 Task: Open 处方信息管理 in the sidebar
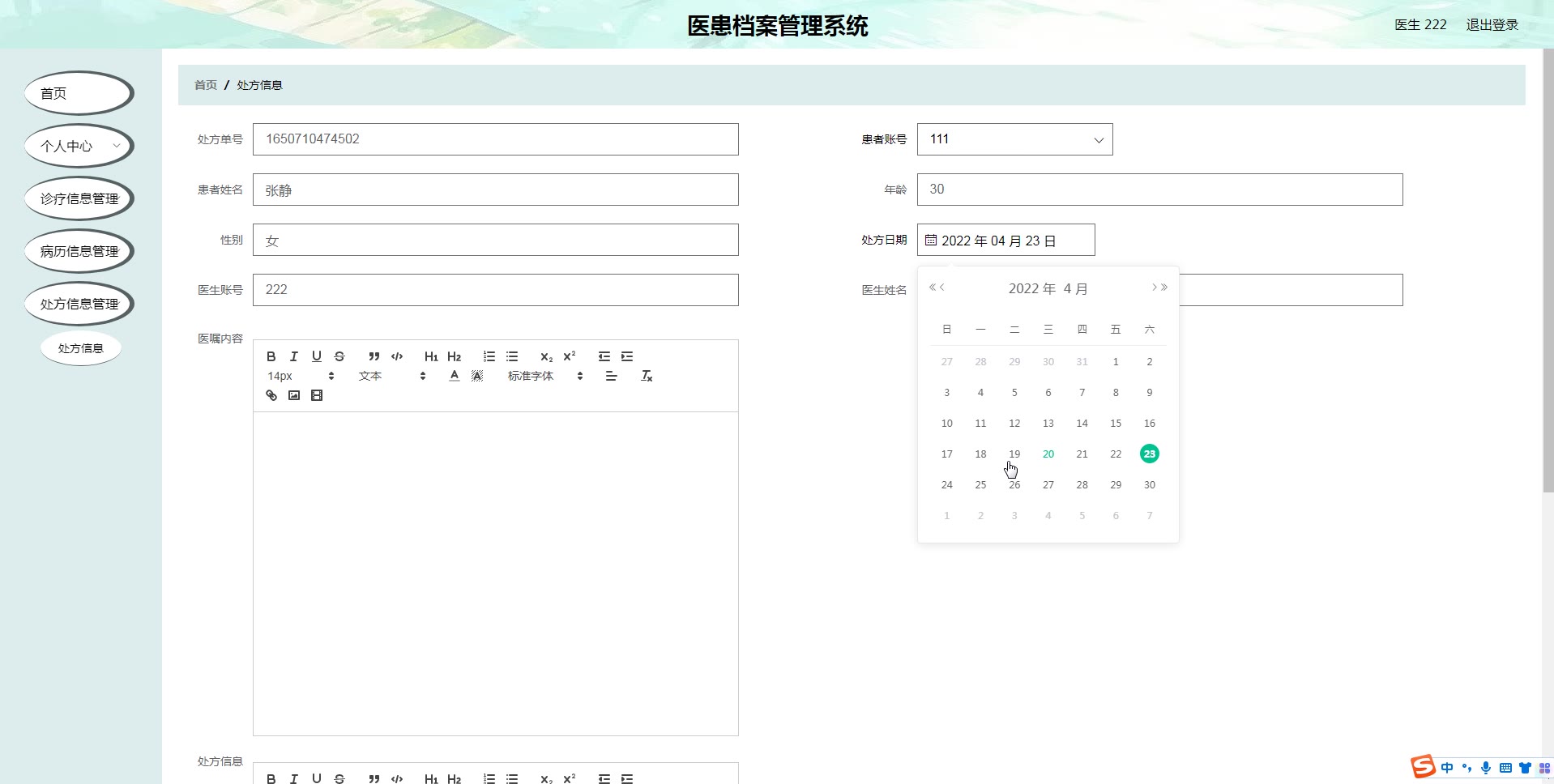pos(79,304)
